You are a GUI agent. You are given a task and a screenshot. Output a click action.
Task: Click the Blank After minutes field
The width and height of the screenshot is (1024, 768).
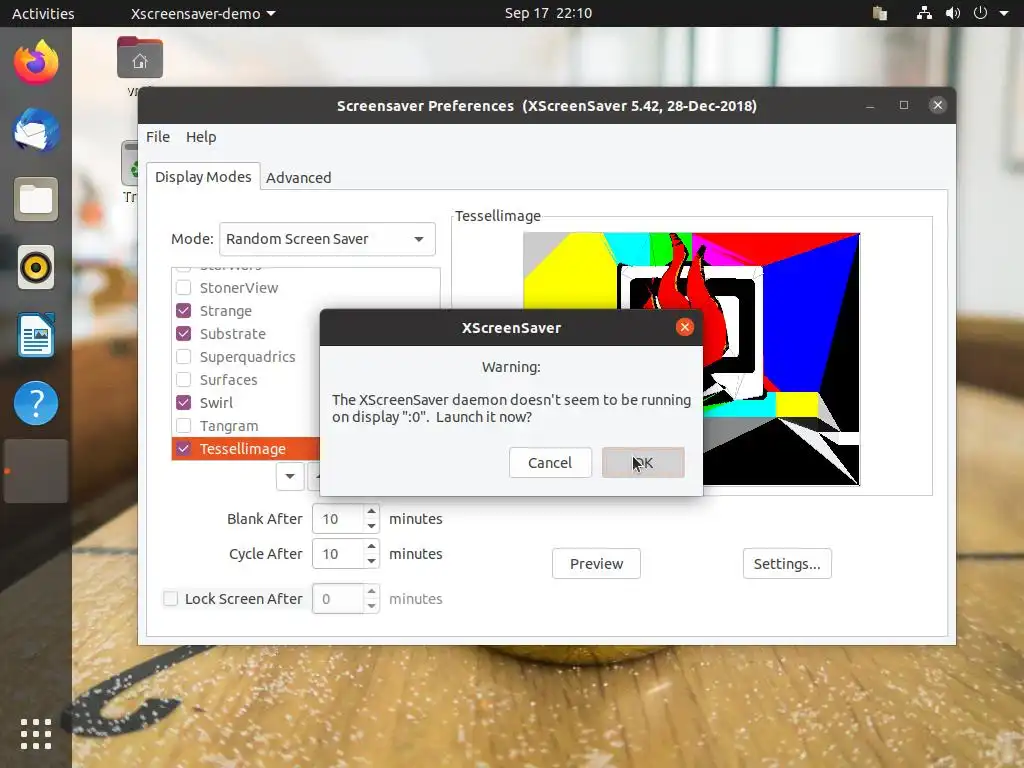coord(338,519)
